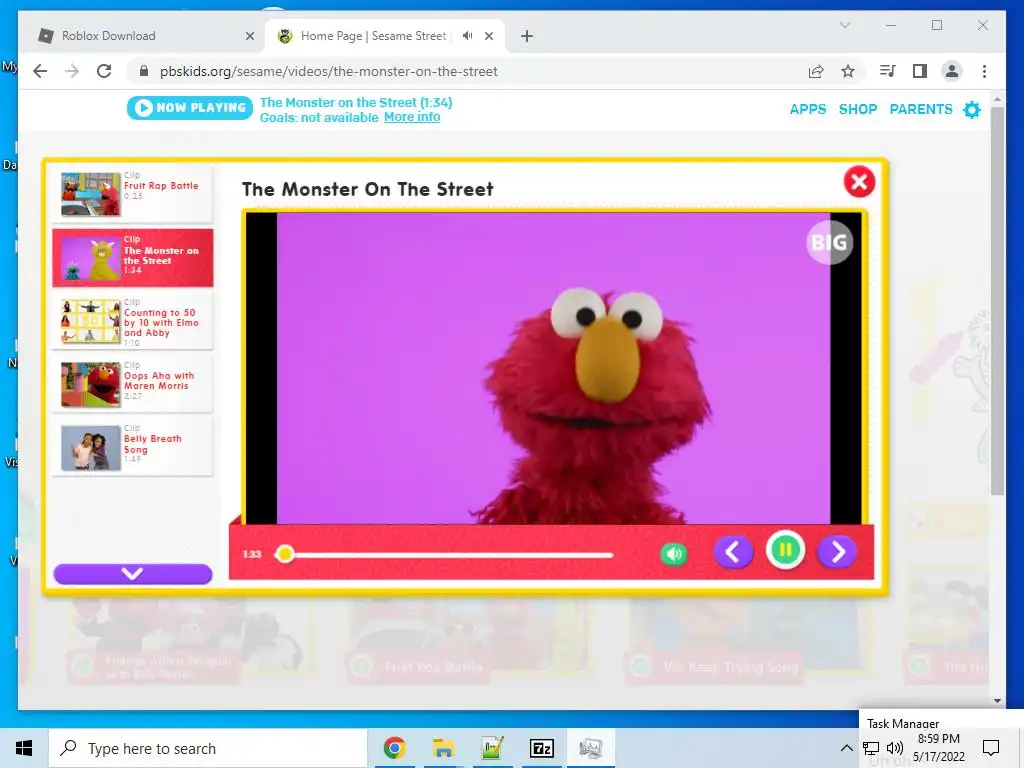Select Oops Aha with Maren Morris clip
This screenshot has height=768, width=1024.
pyautogui.click(x=133, y=385)
